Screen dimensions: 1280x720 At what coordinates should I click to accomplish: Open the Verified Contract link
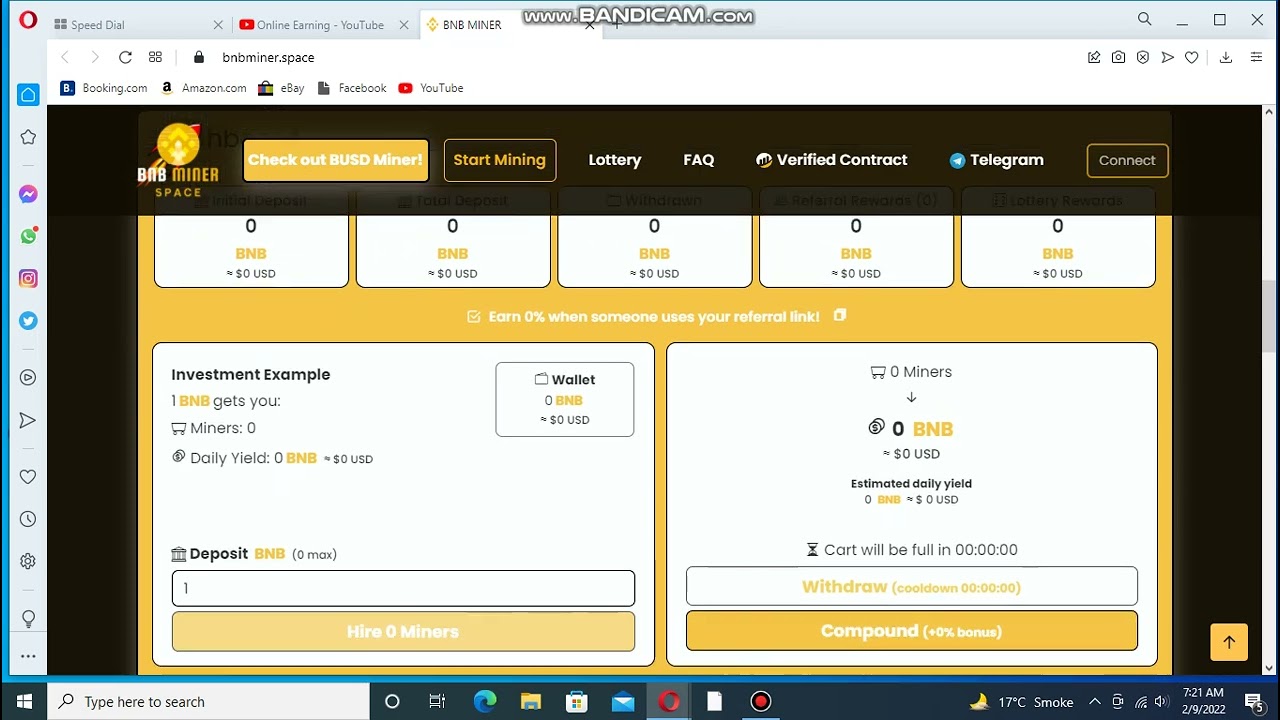(x=831, y=160)
